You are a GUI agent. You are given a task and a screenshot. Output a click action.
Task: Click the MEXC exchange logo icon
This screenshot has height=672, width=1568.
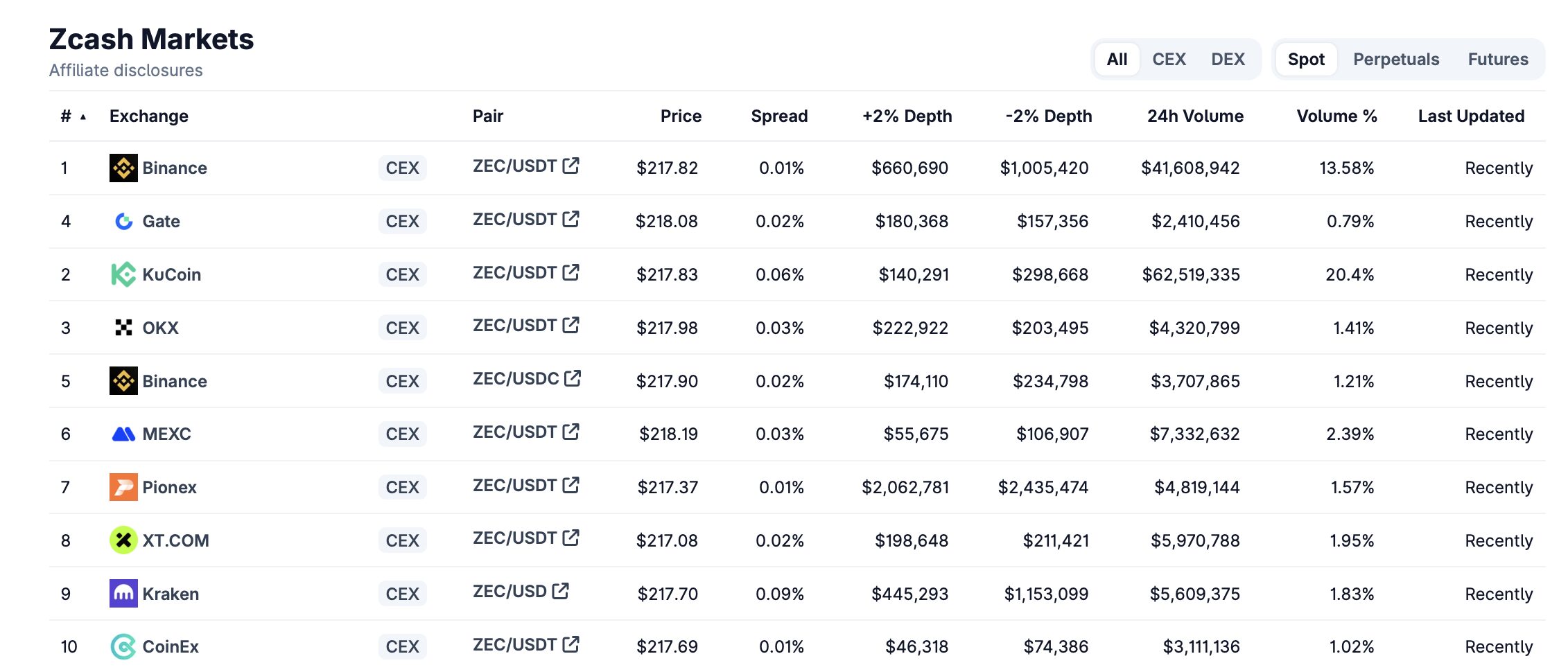[123, 434]
